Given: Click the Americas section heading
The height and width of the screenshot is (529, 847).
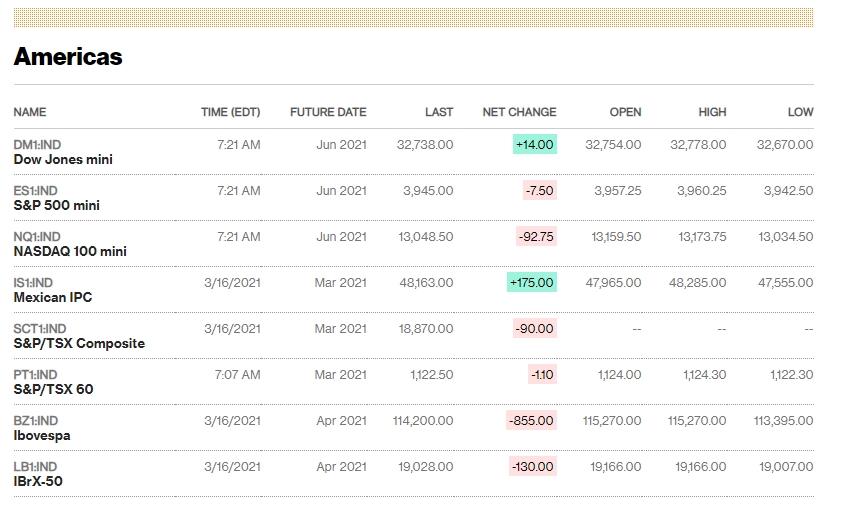Looking at the screenshot, I should (68, 57).
